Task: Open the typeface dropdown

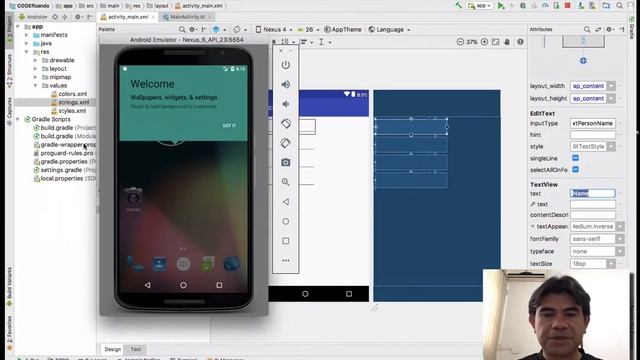Action: tap(620, 251)
